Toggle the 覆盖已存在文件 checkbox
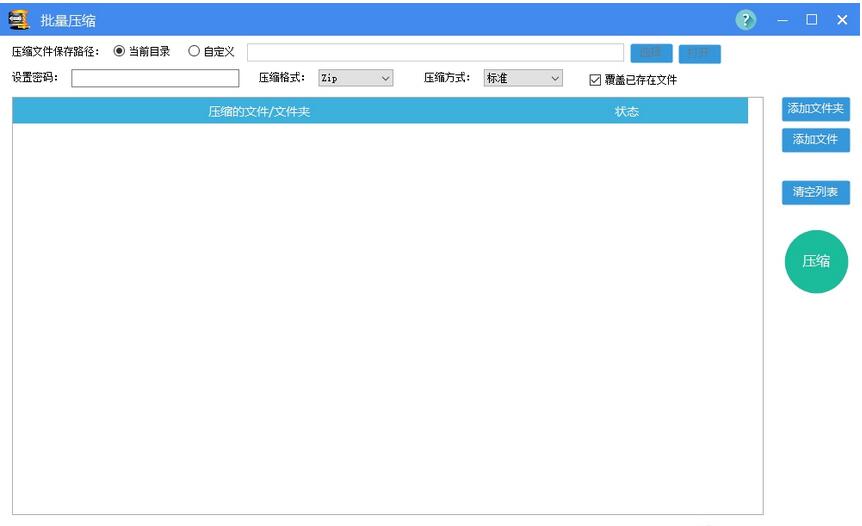Screen dimensions: 862x526 (595, 80)
